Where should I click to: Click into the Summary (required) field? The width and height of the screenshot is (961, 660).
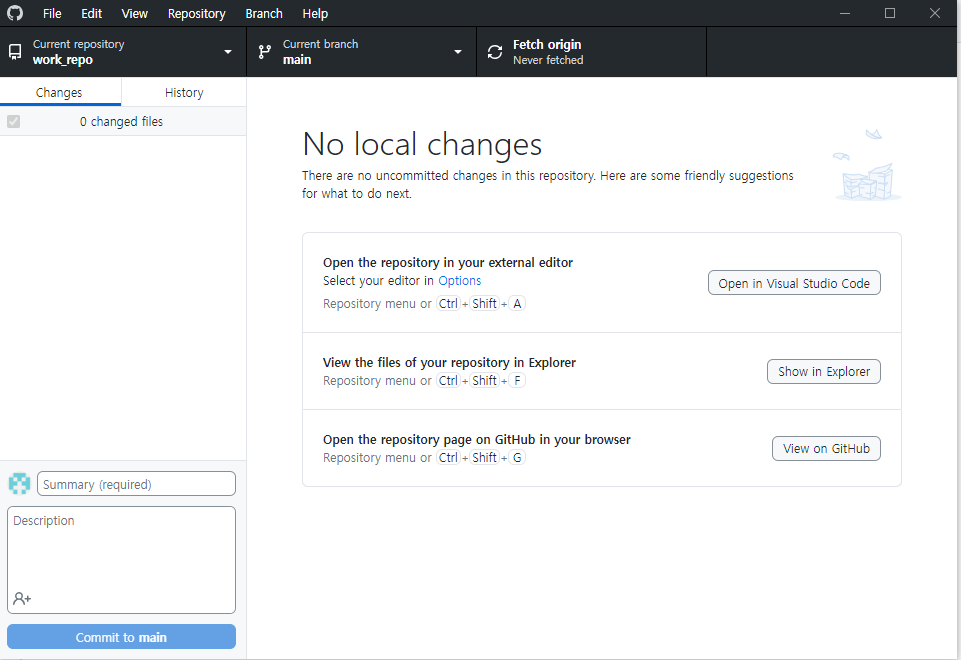(136, 484)
